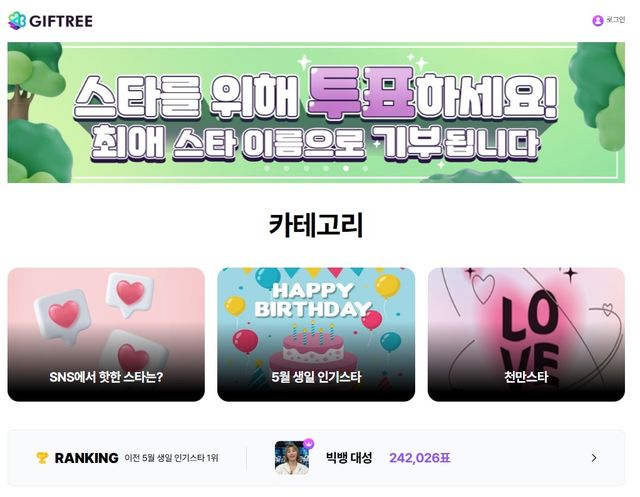Click the purple user profile icon
This screenshot has height=497, width=640.
[598, 20]
